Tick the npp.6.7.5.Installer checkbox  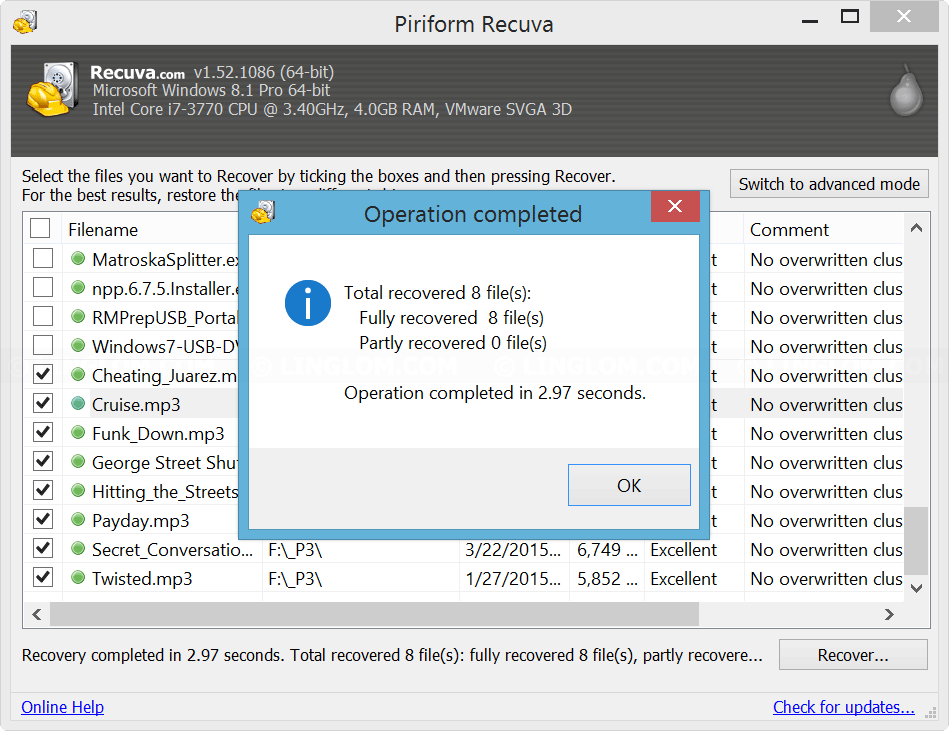[x=42, y=287]
